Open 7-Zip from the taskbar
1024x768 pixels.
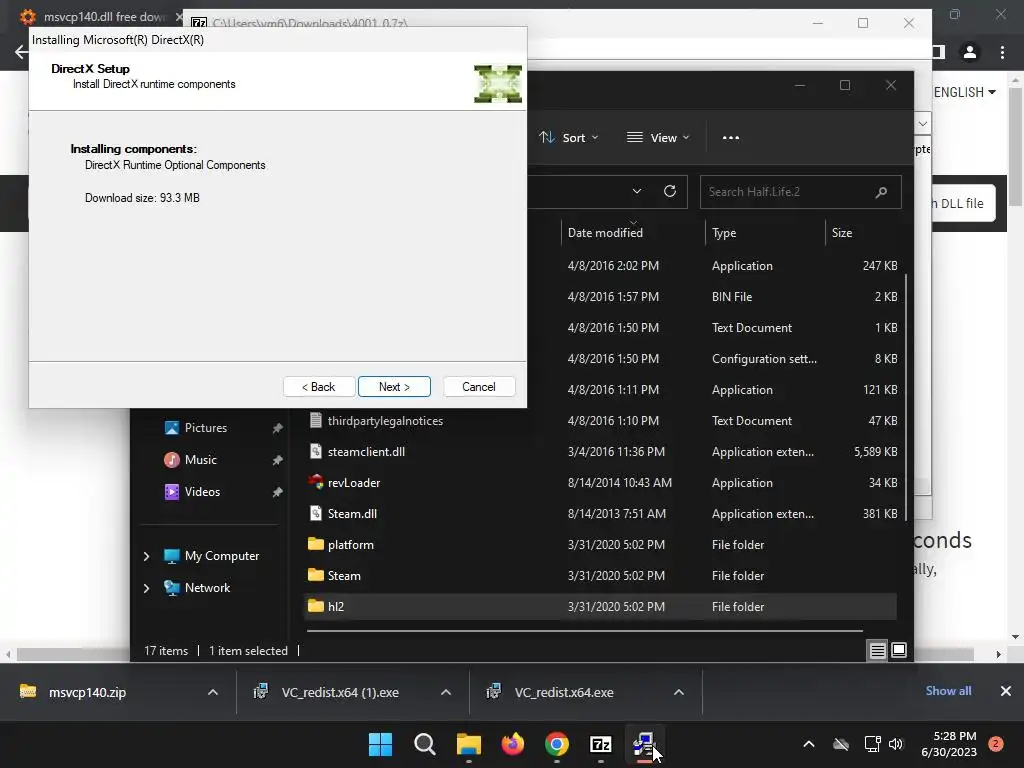point(600,744)
